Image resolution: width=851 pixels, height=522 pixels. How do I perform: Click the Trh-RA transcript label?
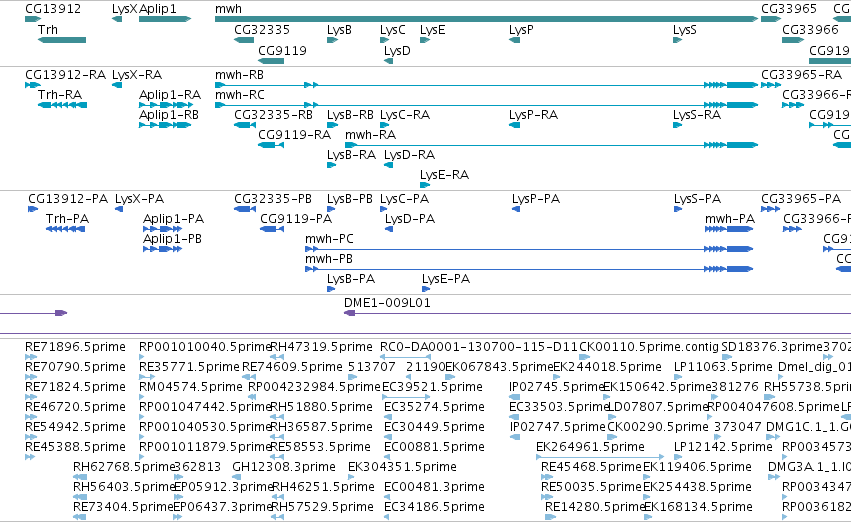coord(60,95)
